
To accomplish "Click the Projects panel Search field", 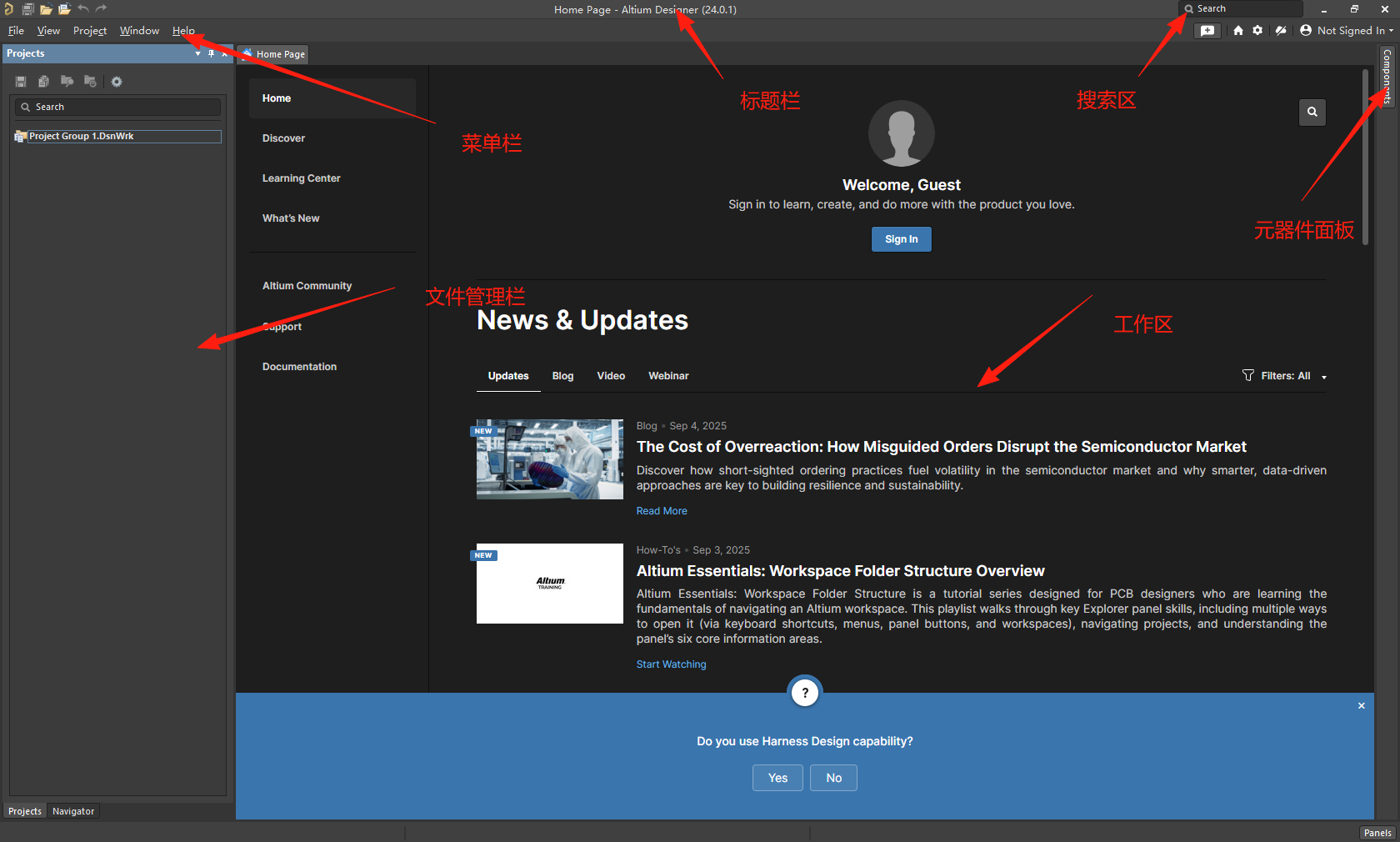I will (117, 107).
